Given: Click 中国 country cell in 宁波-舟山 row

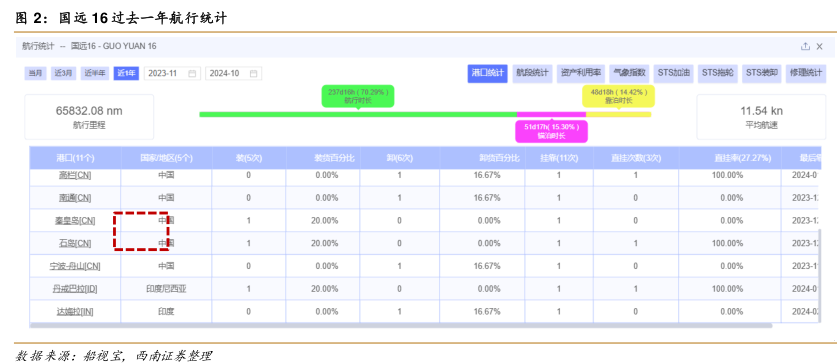Looking at the screenshot, I should pos(167,266).
